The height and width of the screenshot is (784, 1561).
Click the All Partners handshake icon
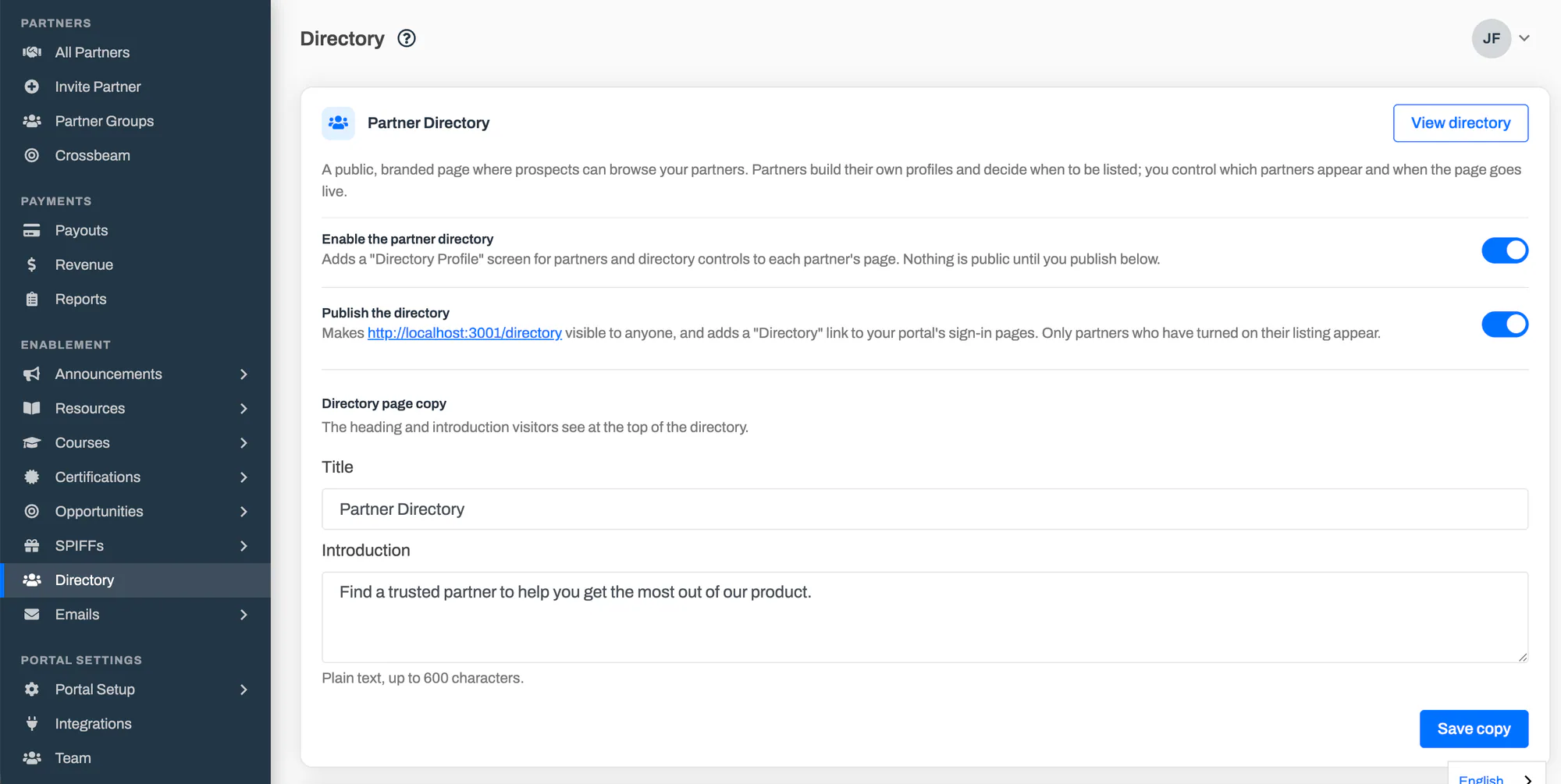pyautogui.click(x=32, y=52)
